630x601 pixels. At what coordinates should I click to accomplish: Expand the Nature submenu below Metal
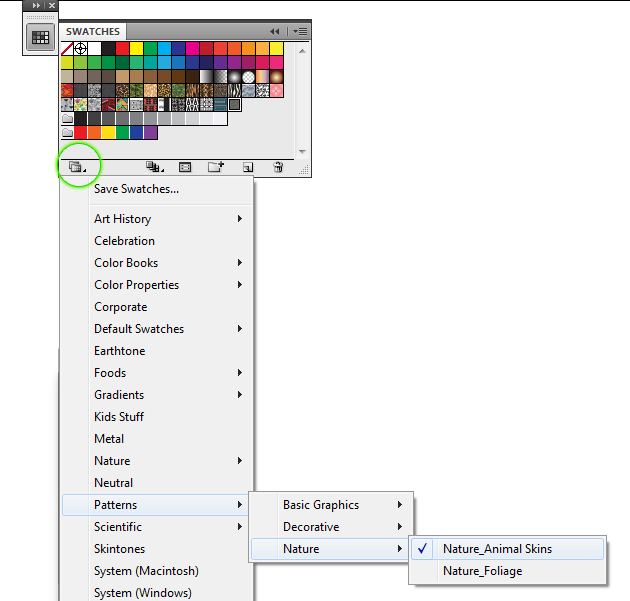[x=158, y=461]
